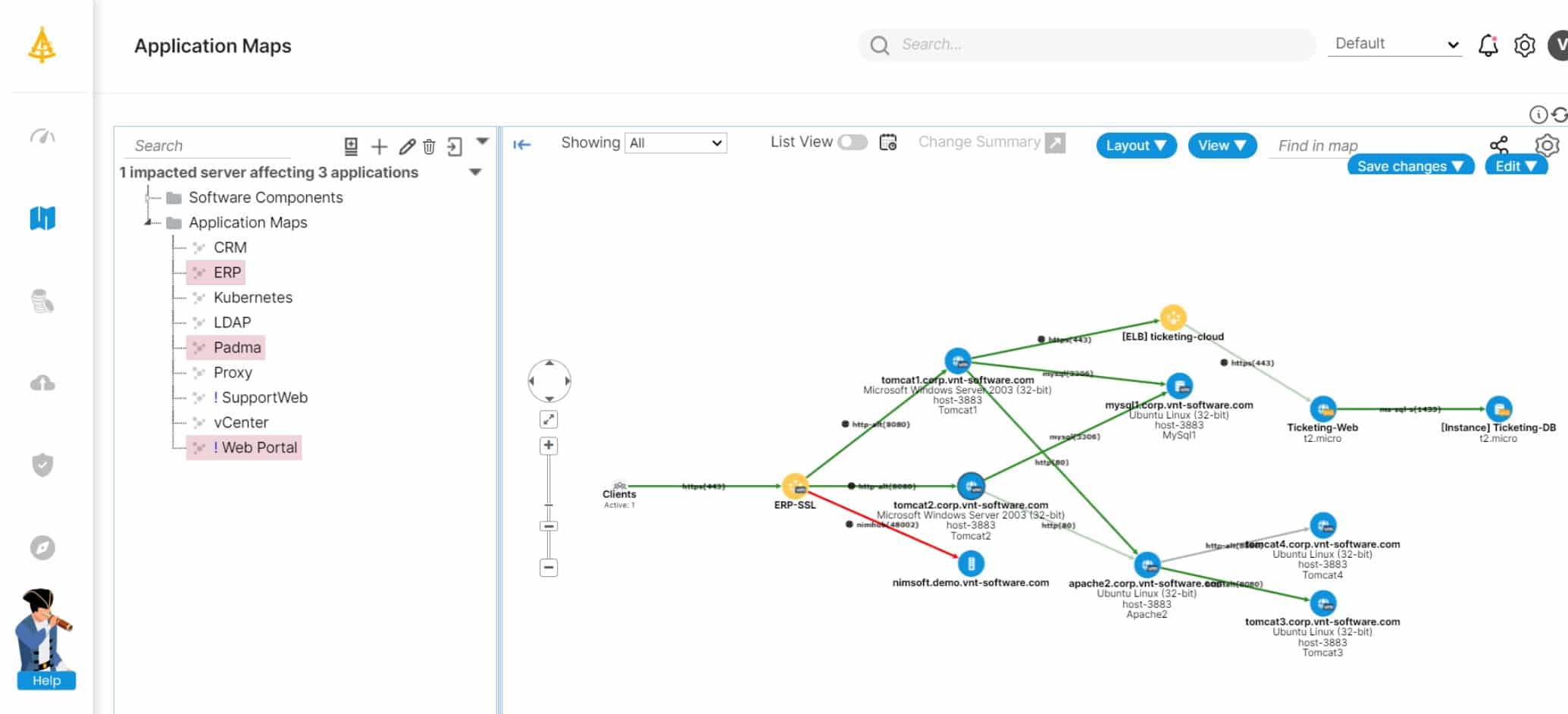
Task: Select the CRM map
Action: [230, 247]
